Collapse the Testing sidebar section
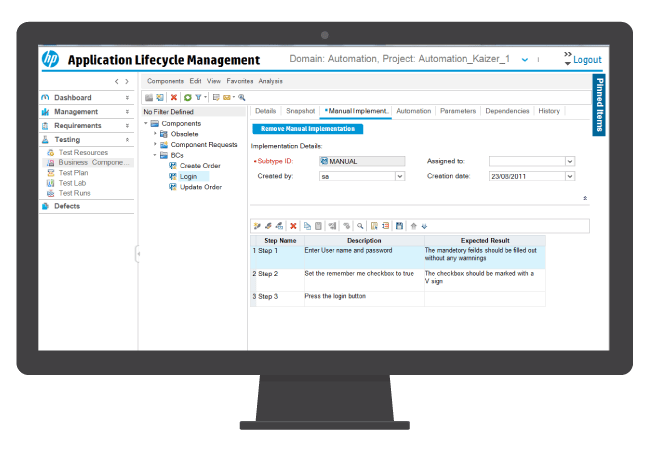650x450 pixels. 127,140
